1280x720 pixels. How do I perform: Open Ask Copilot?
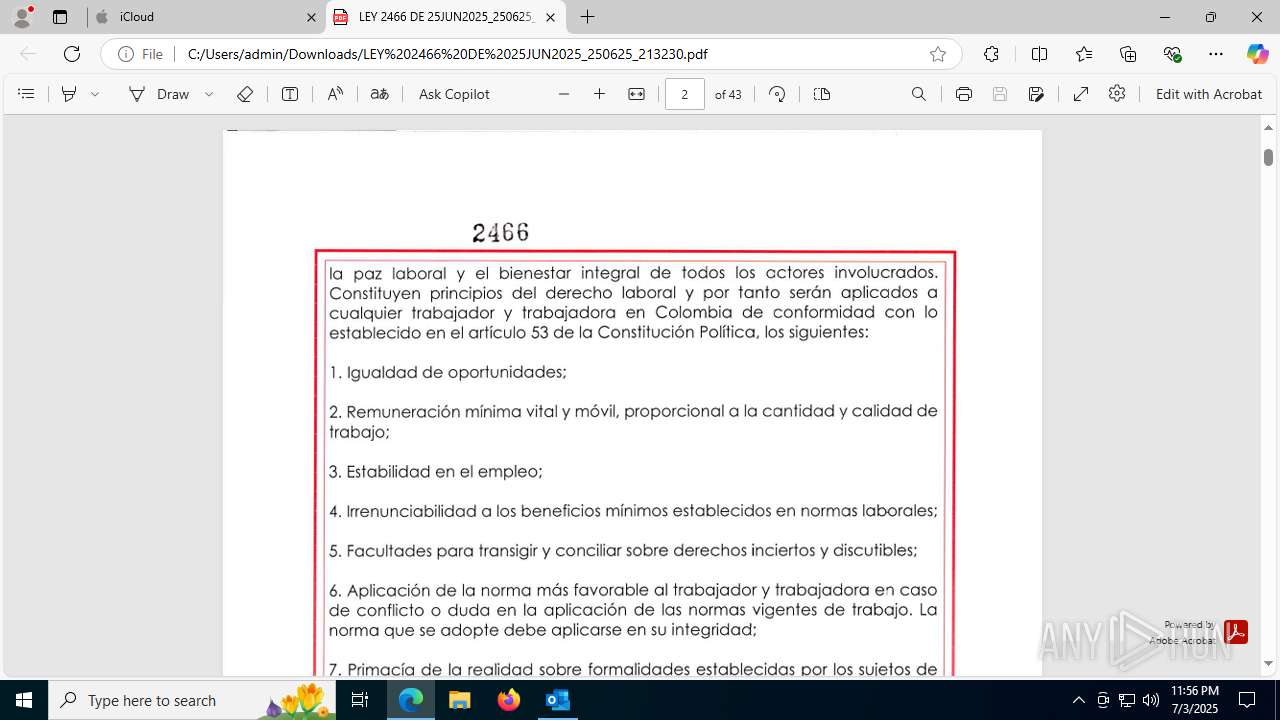point(454,94)
